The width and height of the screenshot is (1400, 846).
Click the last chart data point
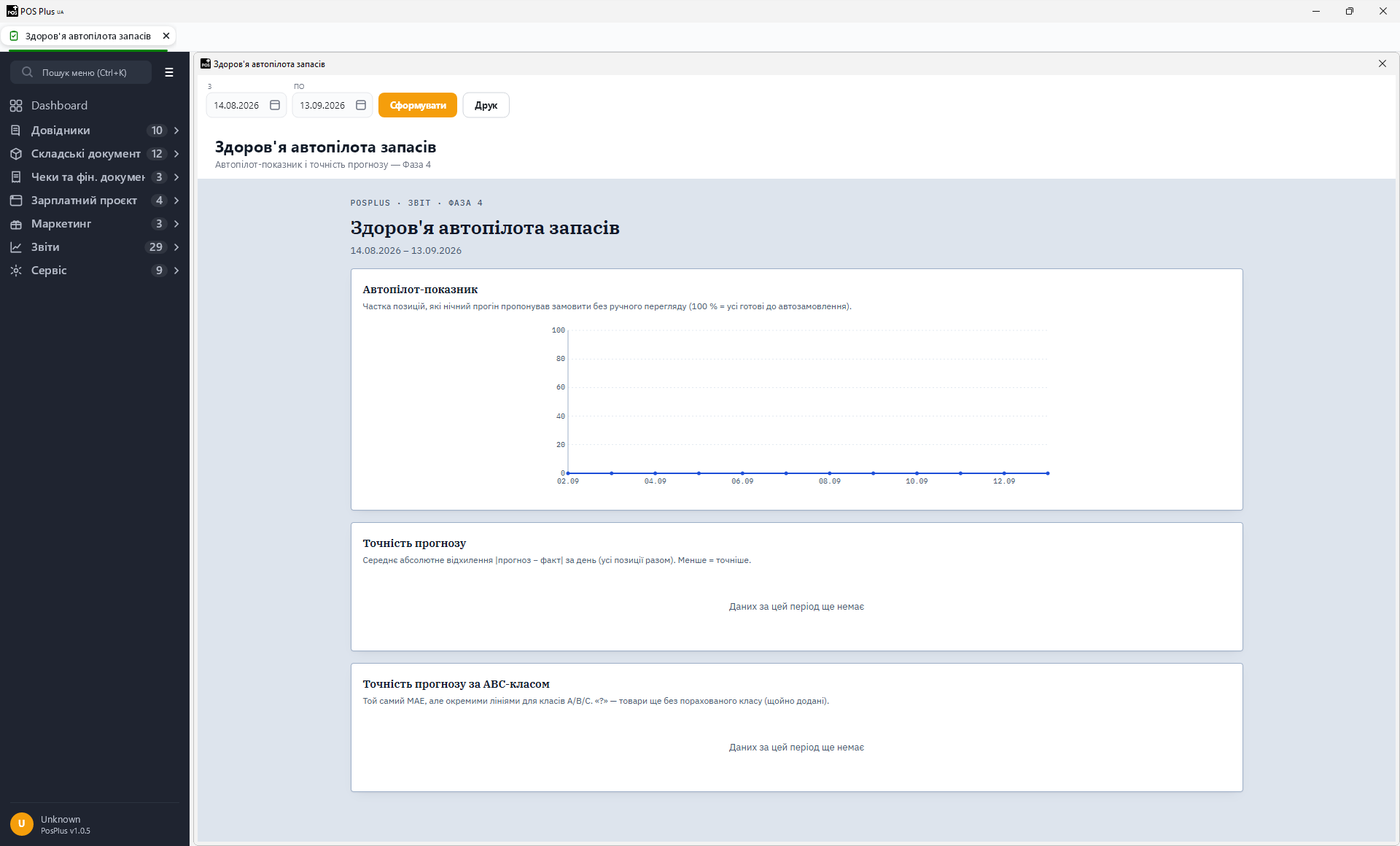pos(1048,473)
